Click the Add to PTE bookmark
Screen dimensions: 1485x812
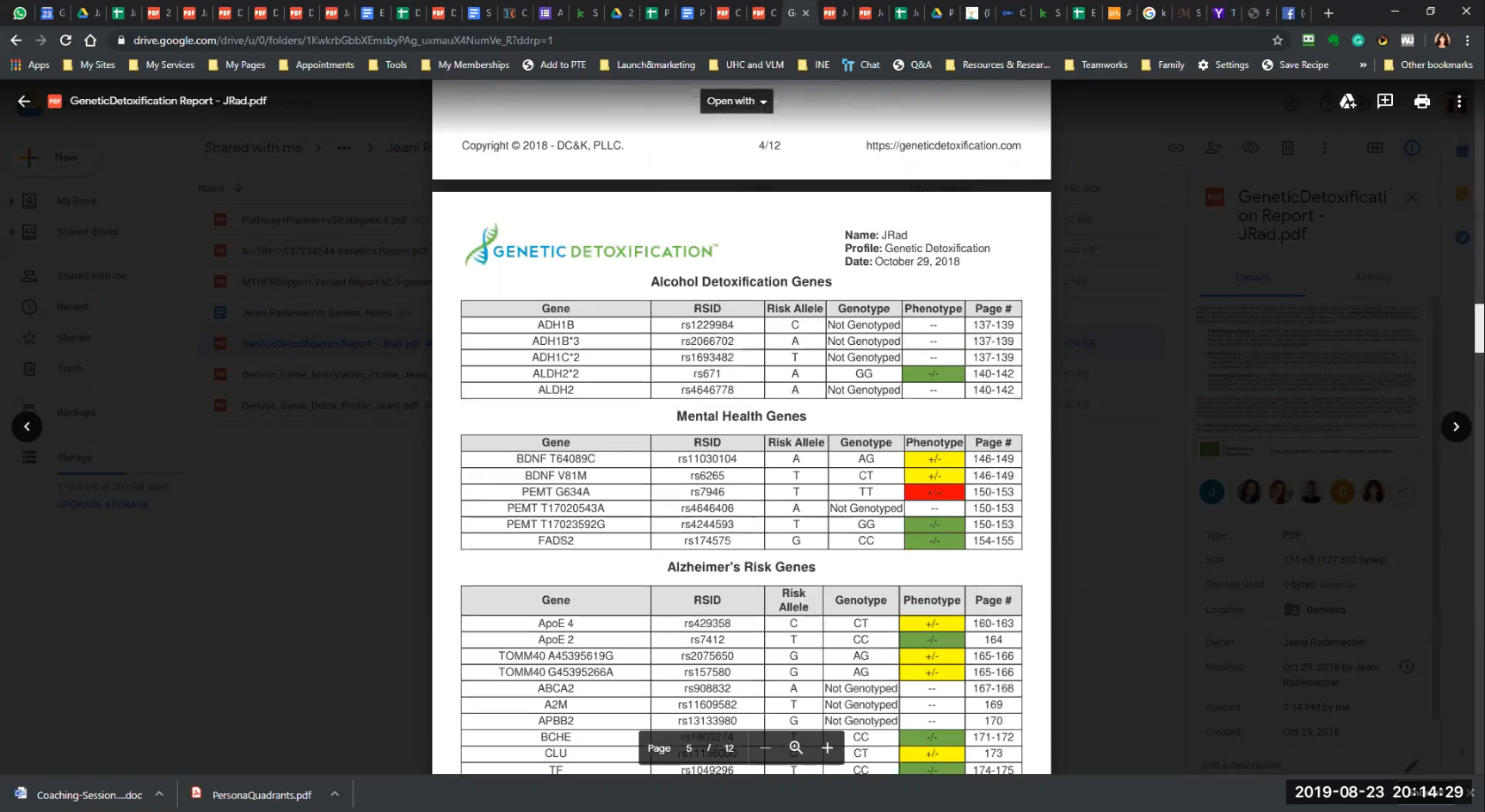554,65
